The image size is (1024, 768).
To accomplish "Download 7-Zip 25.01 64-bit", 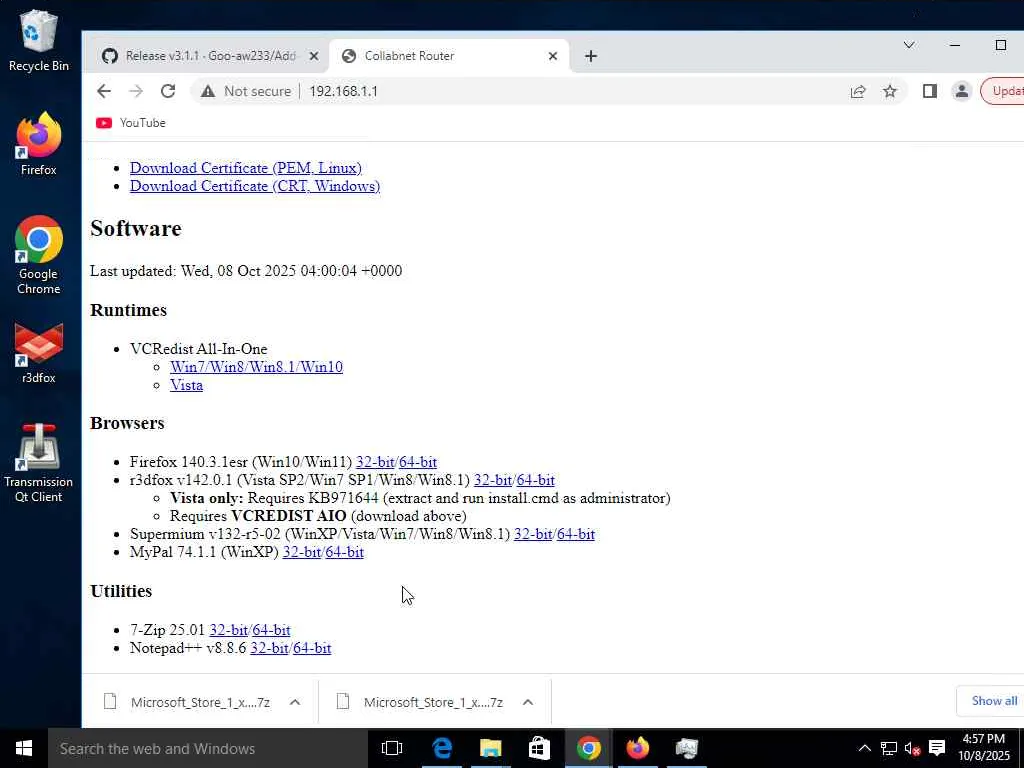I will 272,630.
